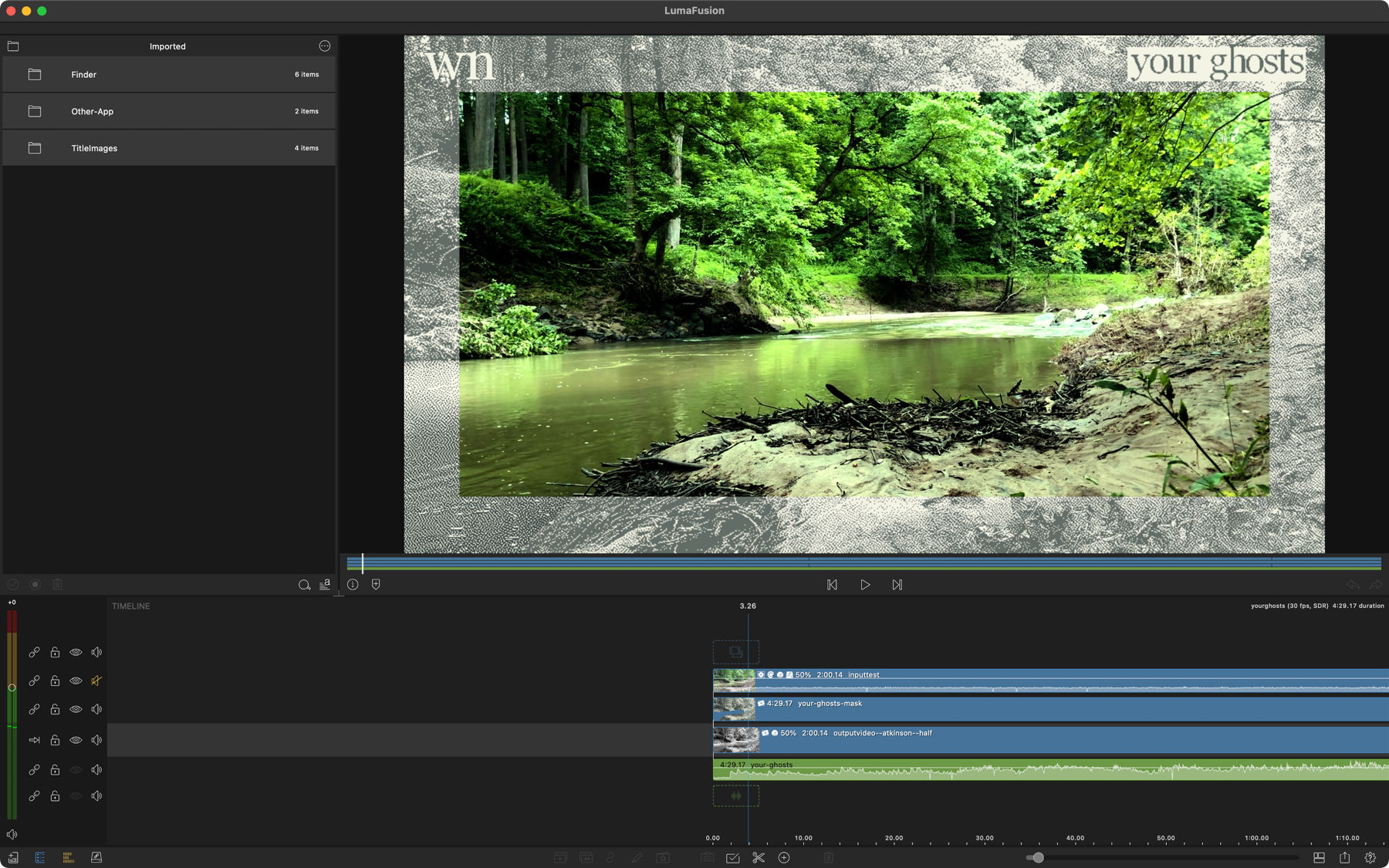The width and height of the screenshot is (1389, 868).
Task: Click the link icon on inputtest track
Action: coord(34,681)
